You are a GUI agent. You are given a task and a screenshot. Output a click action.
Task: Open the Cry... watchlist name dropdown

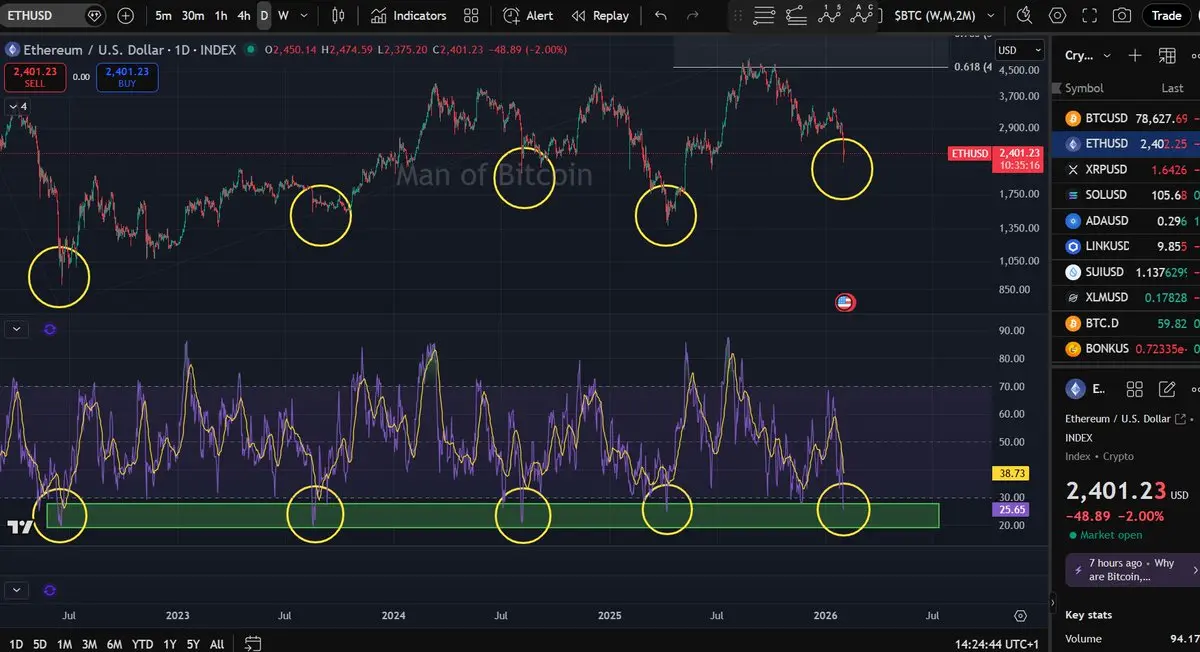(x=1089, y=56)
